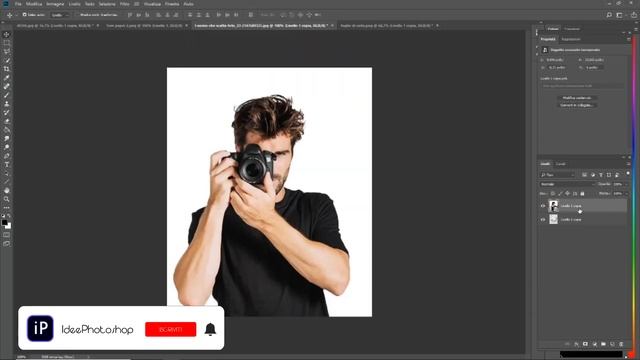
Task: Delete layer using the trash icon
Action: tap(621, 344)
